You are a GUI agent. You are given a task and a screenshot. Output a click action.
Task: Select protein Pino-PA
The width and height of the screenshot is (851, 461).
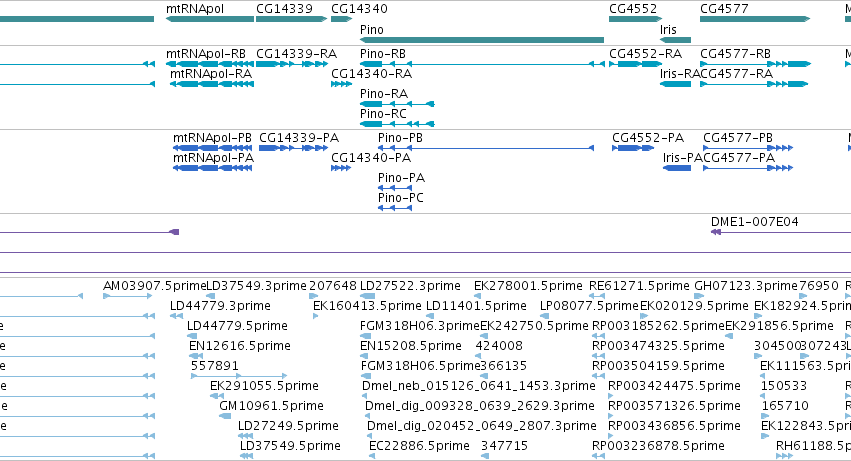click(402, 178)
